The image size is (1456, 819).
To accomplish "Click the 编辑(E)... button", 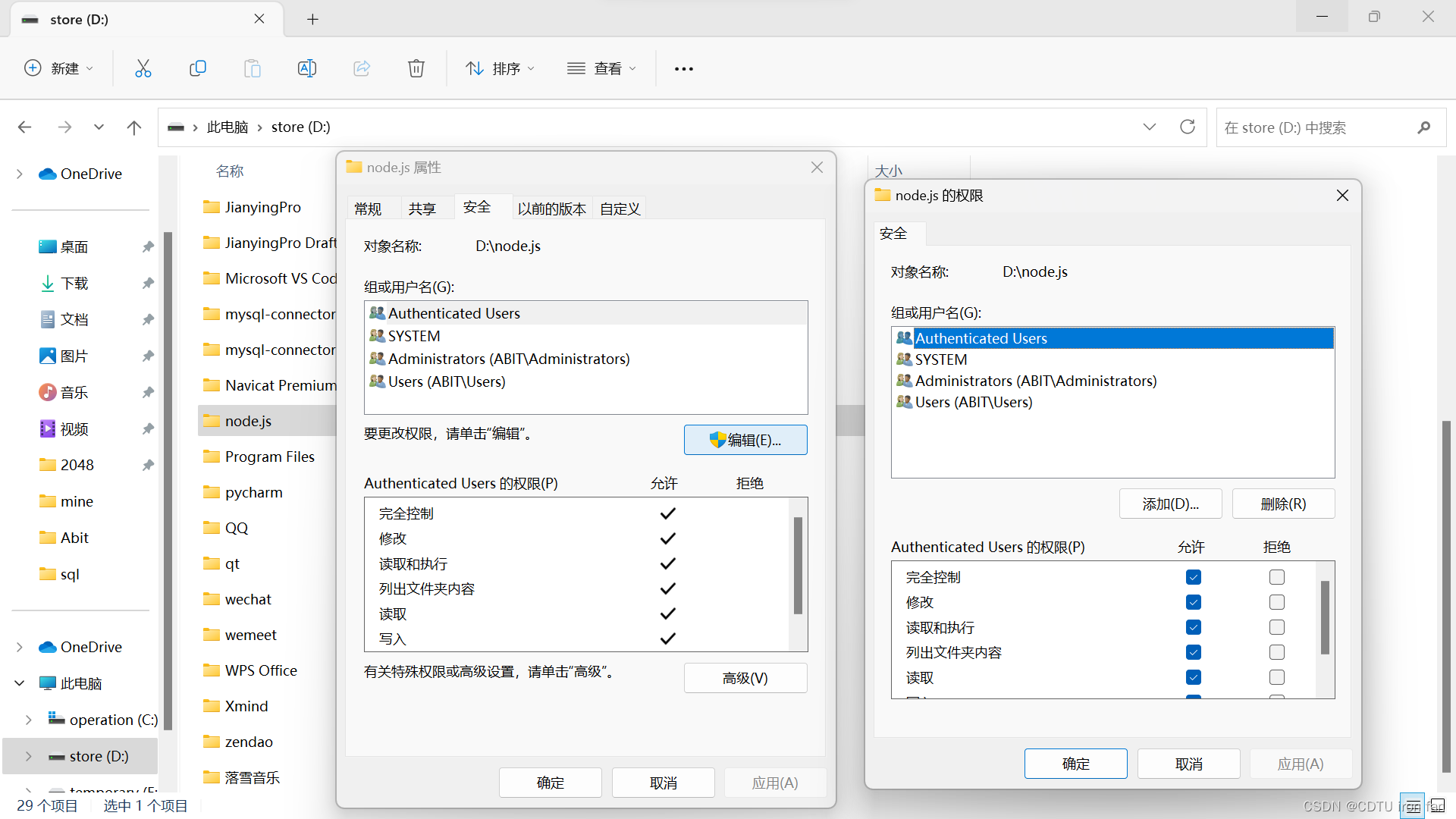I will coord(745,440).
